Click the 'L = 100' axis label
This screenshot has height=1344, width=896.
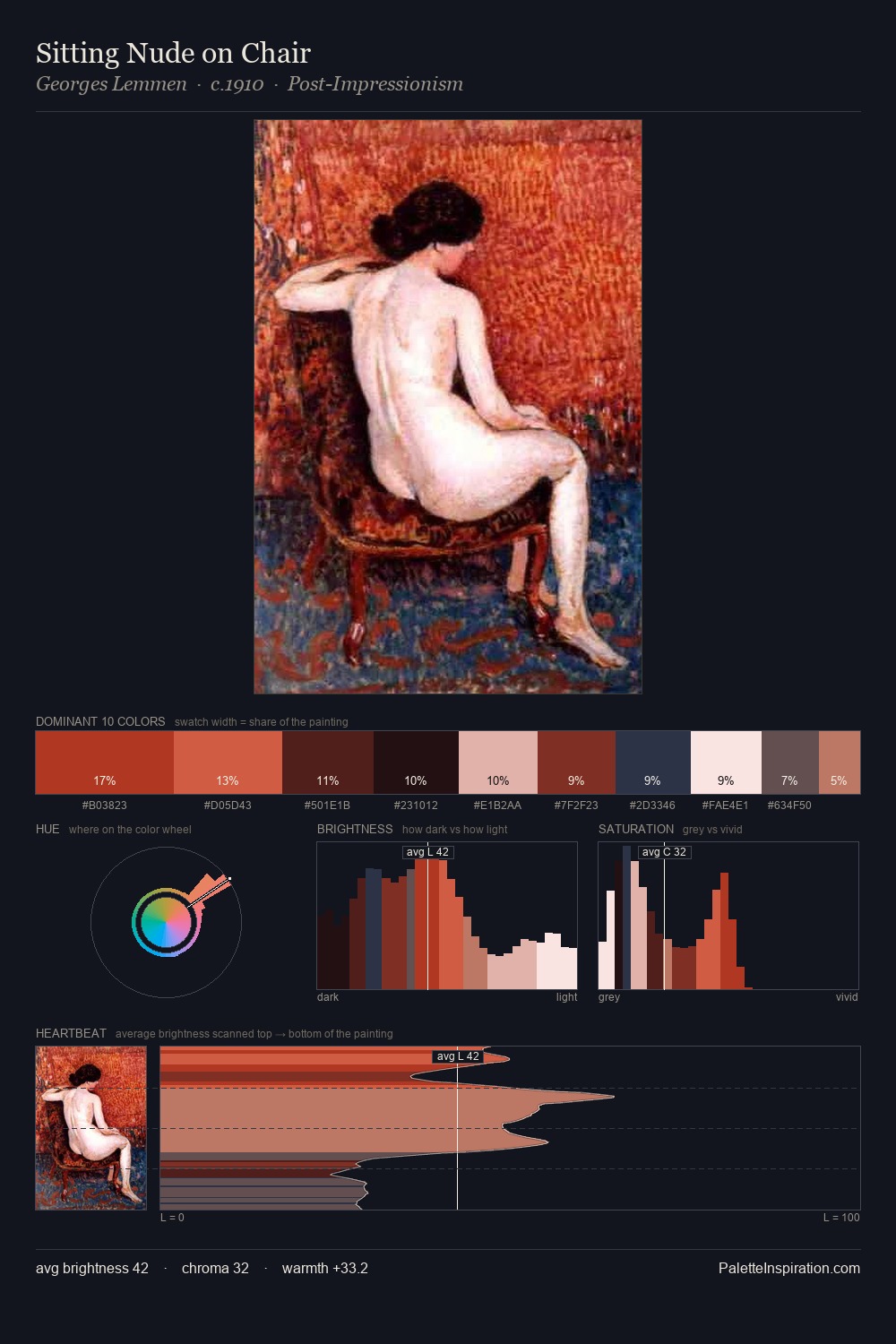click(841, 1218)
